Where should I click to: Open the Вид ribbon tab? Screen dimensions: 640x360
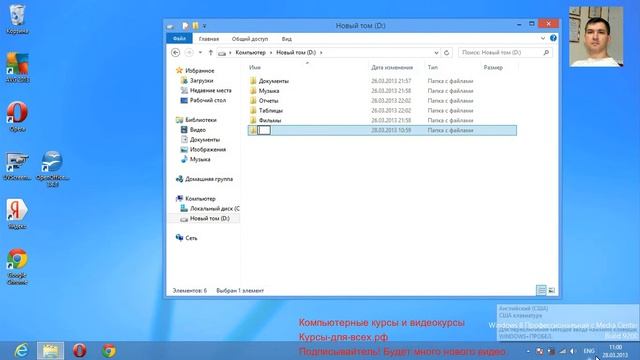tap(287, 39)
